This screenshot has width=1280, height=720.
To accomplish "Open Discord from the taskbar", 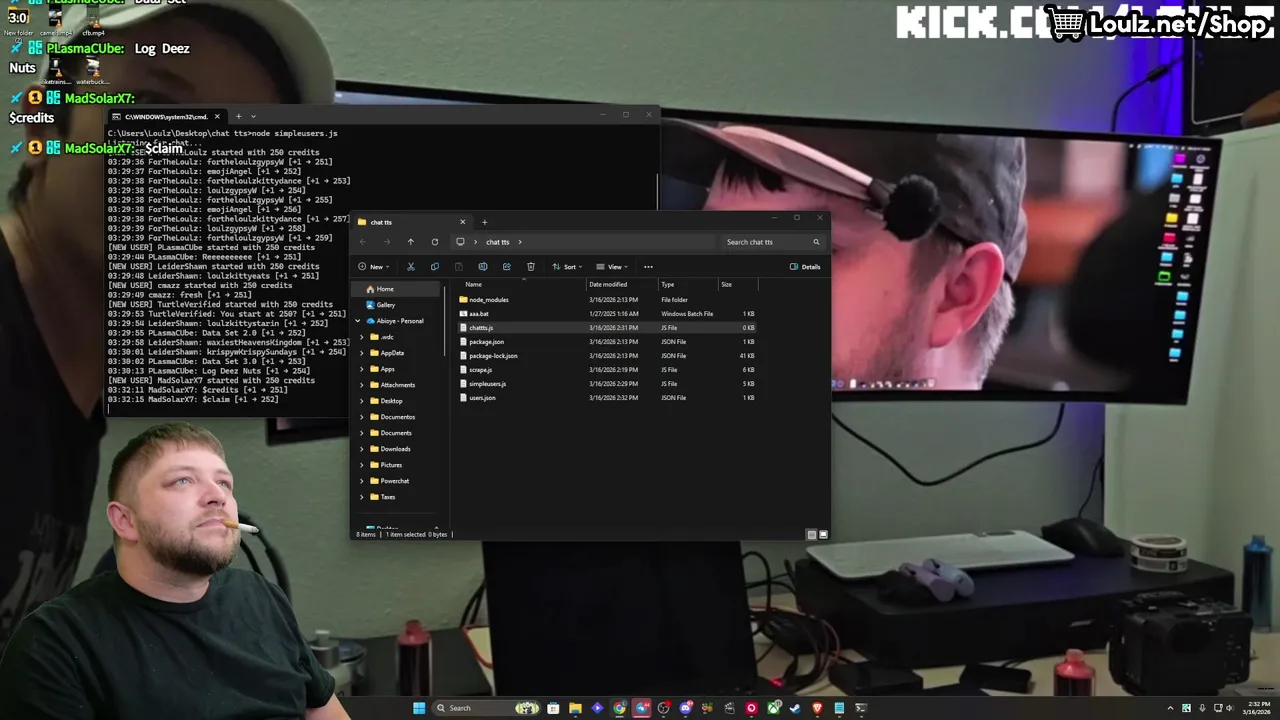I will coord(685,708).
